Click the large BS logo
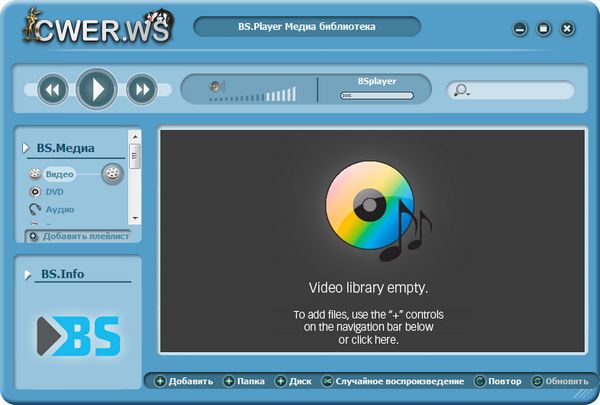Image resolution: width=600 pixels, height=405 pixels. [x=78, y=337]
